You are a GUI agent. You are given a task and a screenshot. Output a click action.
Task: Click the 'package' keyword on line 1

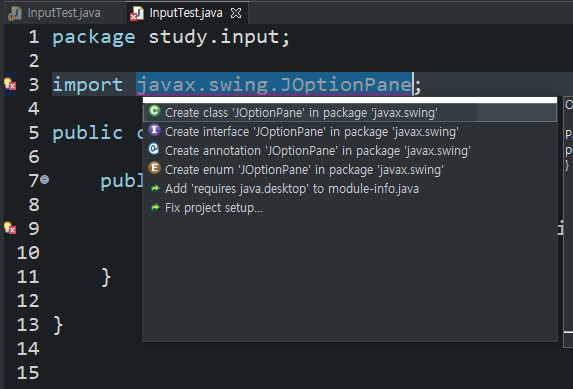[x=94, y=38]
